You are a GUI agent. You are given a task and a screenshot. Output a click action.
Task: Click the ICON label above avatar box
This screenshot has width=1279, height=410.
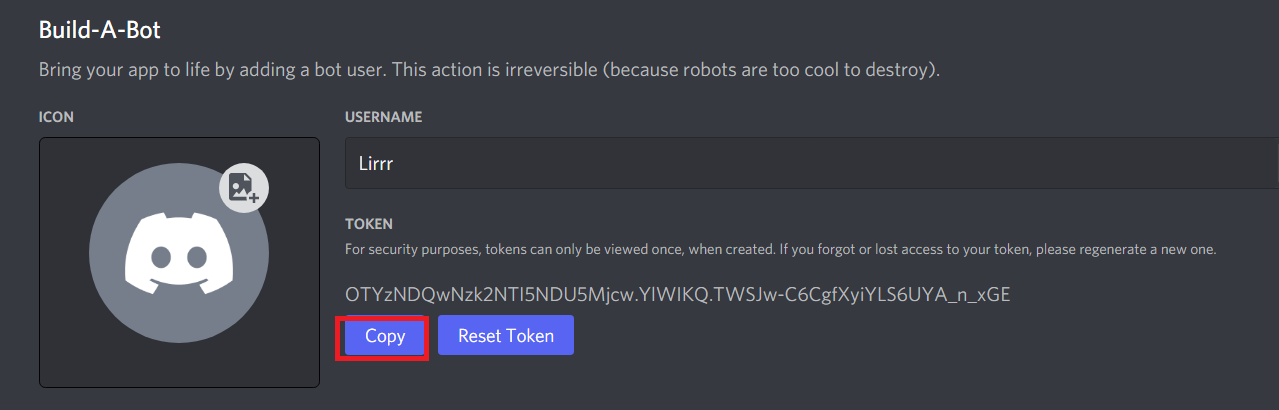[56, 117]
